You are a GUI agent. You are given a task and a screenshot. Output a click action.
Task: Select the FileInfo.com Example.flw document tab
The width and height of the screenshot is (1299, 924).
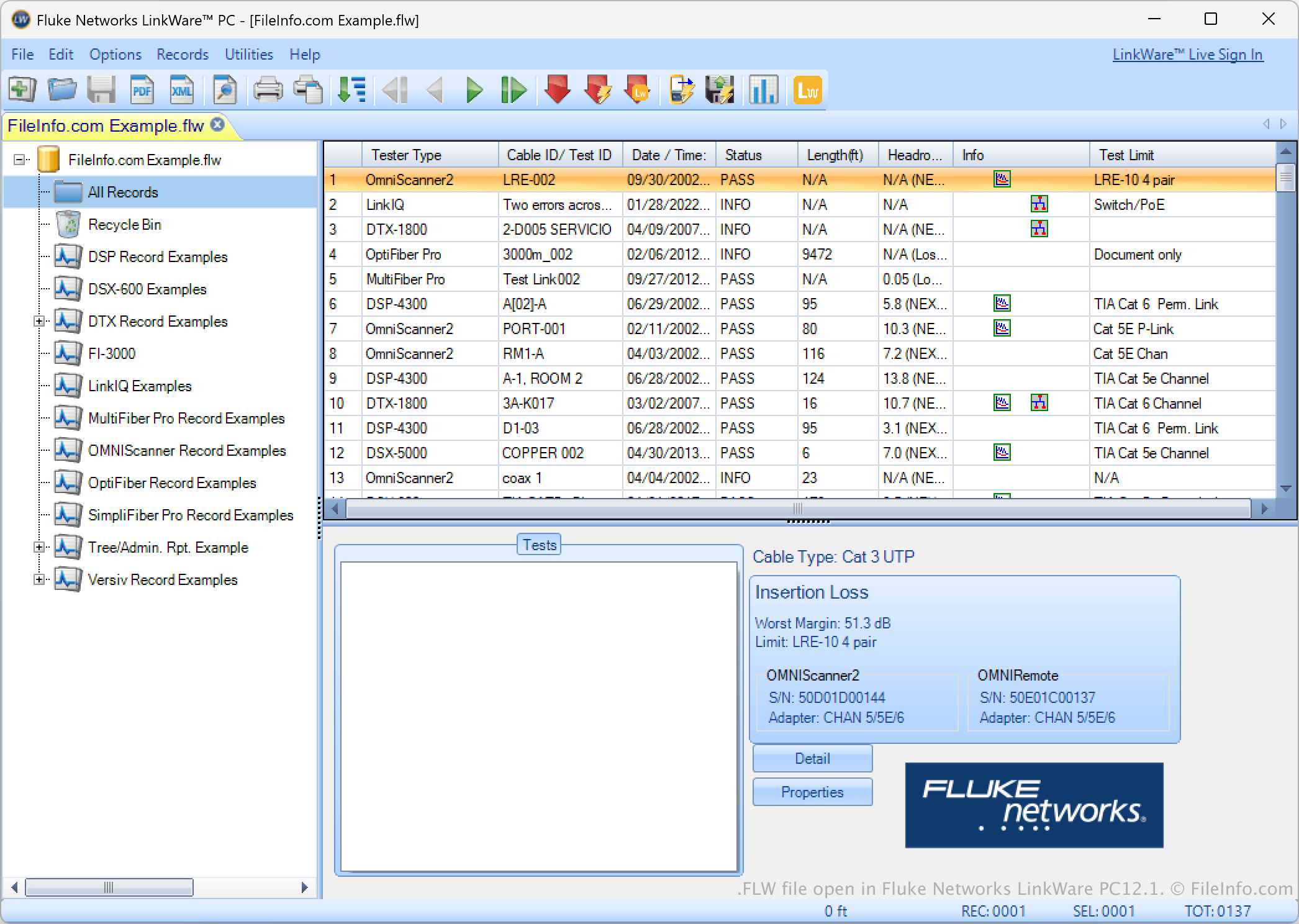(106, 126)
